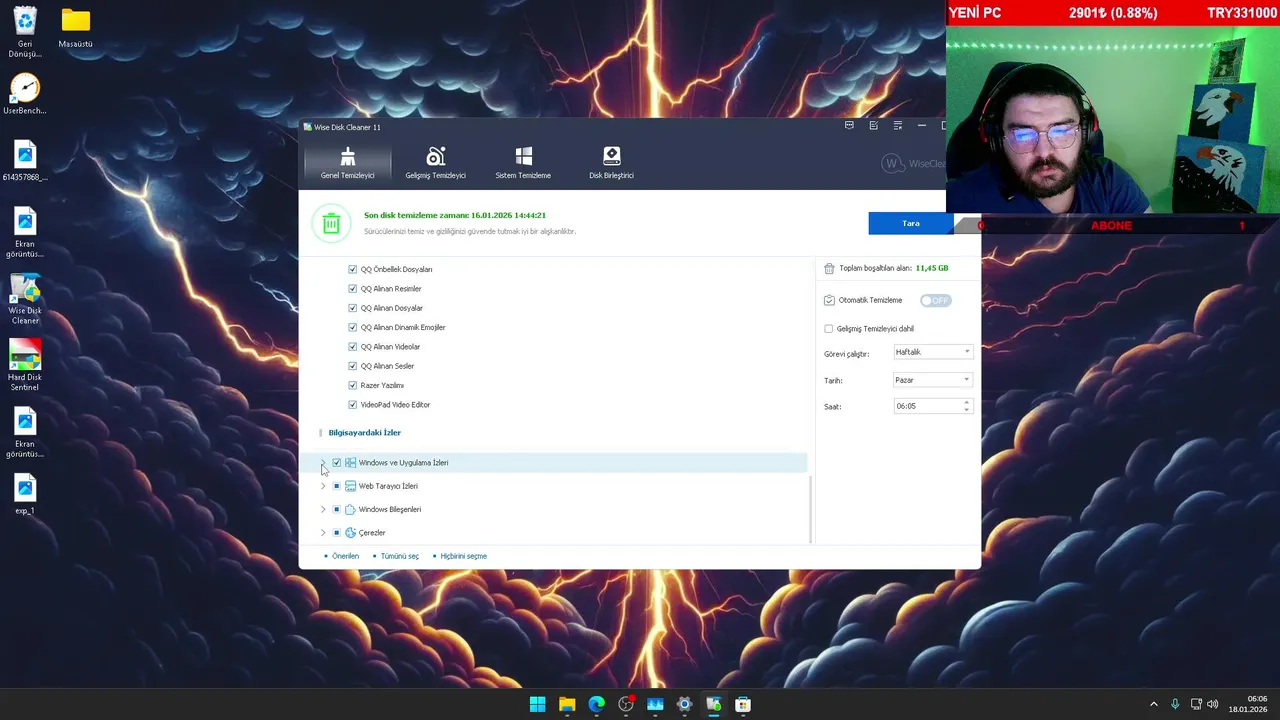The image size is (1280, 720).
Task: Open Wise Disk Cleaner desktop shortcut
Action: click(25, 299)
